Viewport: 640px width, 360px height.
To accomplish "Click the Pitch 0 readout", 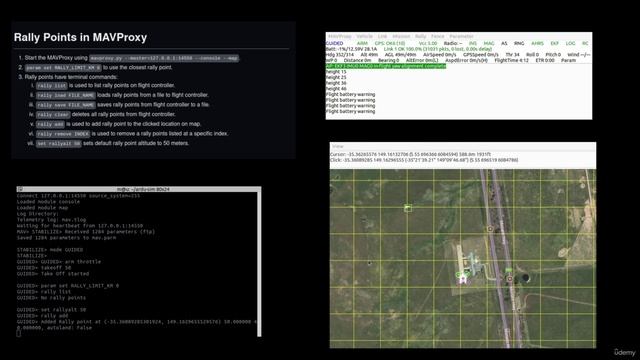I will tap(553, 55).
